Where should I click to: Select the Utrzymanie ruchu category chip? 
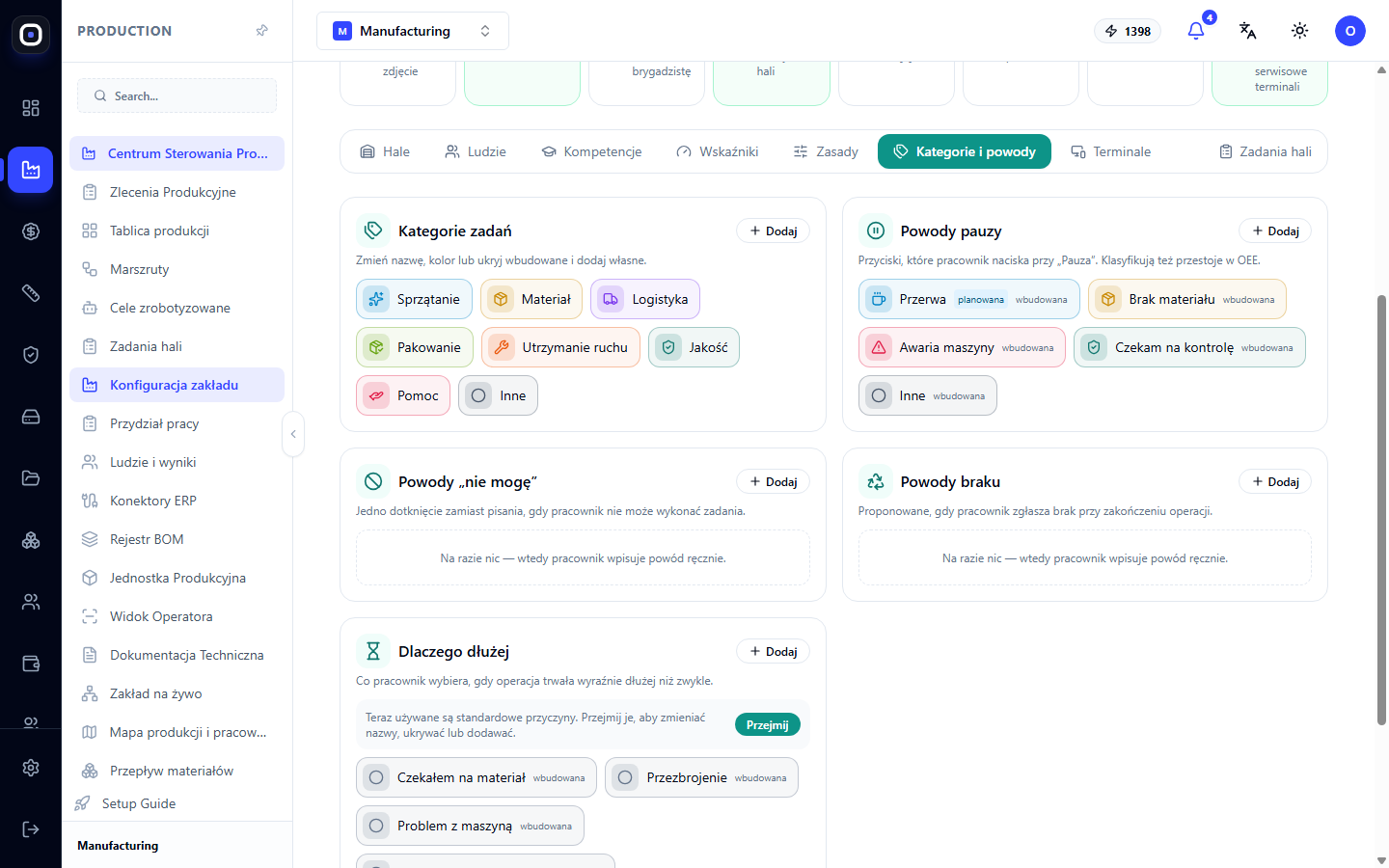click(x=560, y=347)
